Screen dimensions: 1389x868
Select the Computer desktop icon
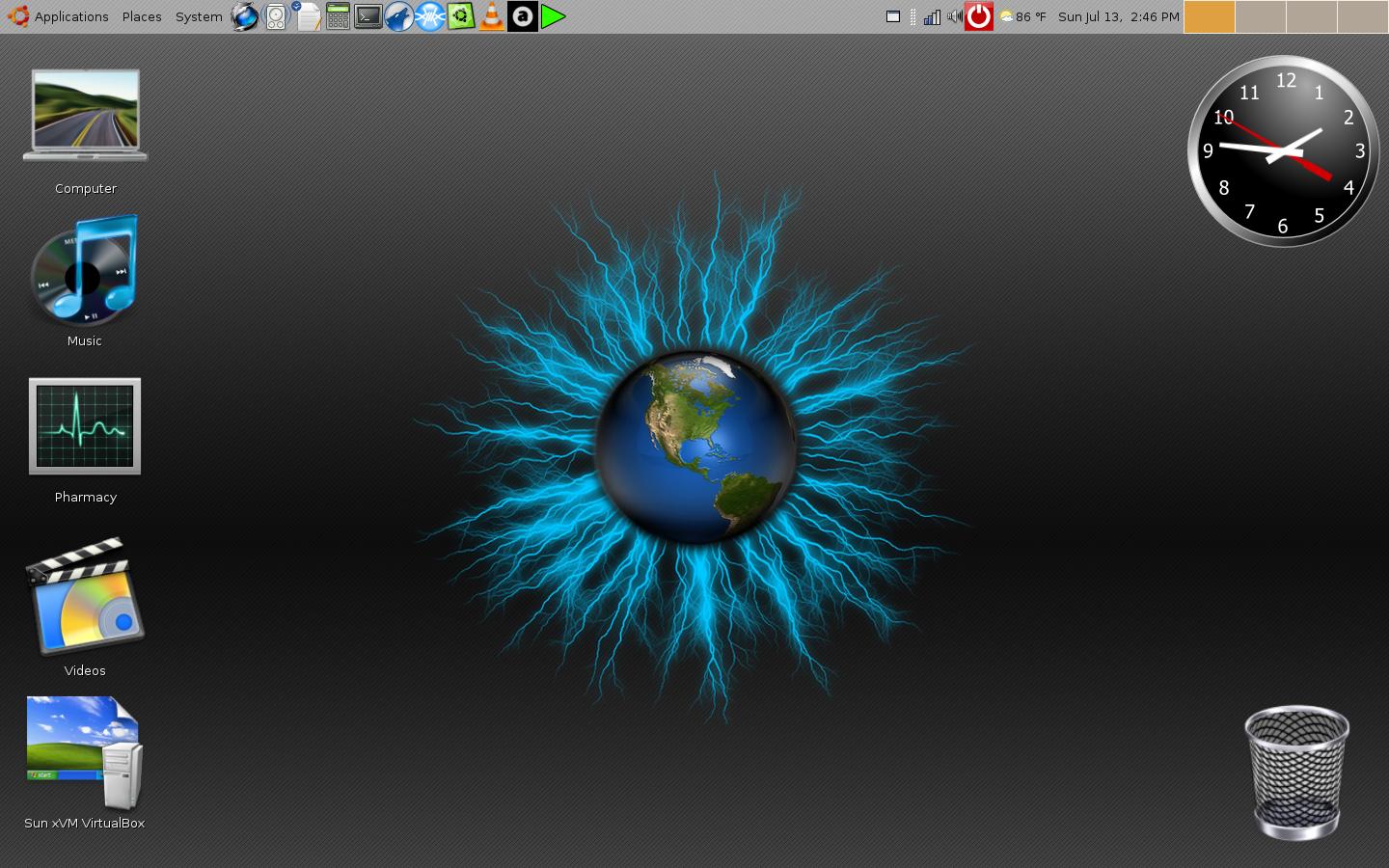pyautogui.click(x=85, y=115)
